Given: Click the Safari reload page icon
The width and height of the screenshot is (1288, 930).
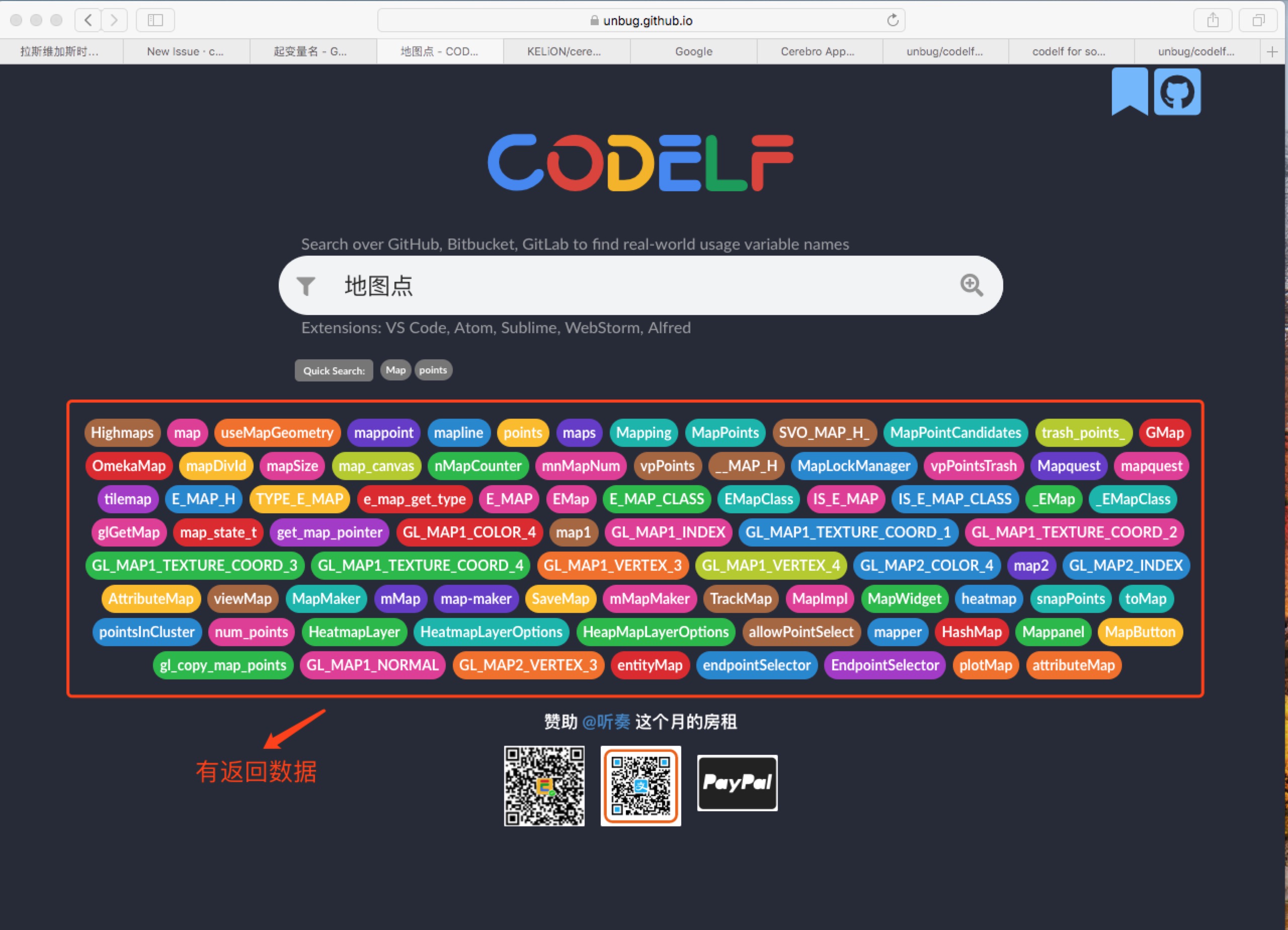Looking at the screenshot, I should coord(892,21).
